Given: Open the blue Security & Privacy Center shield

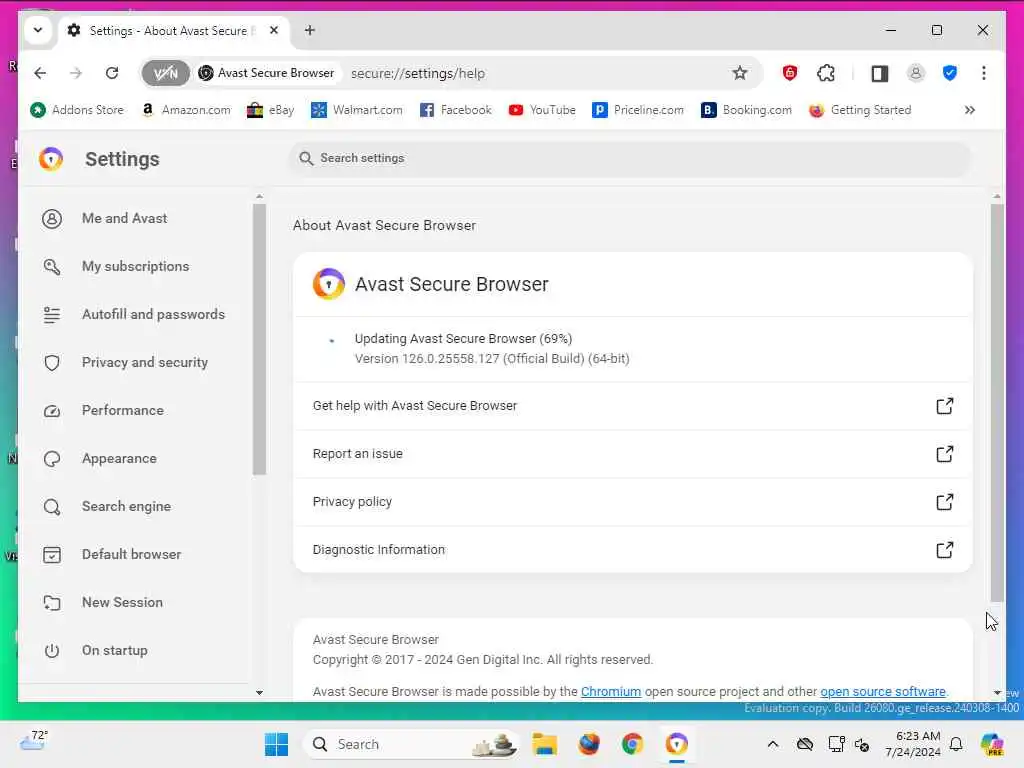Looking at the screenshot, I should tap(950, 73).
